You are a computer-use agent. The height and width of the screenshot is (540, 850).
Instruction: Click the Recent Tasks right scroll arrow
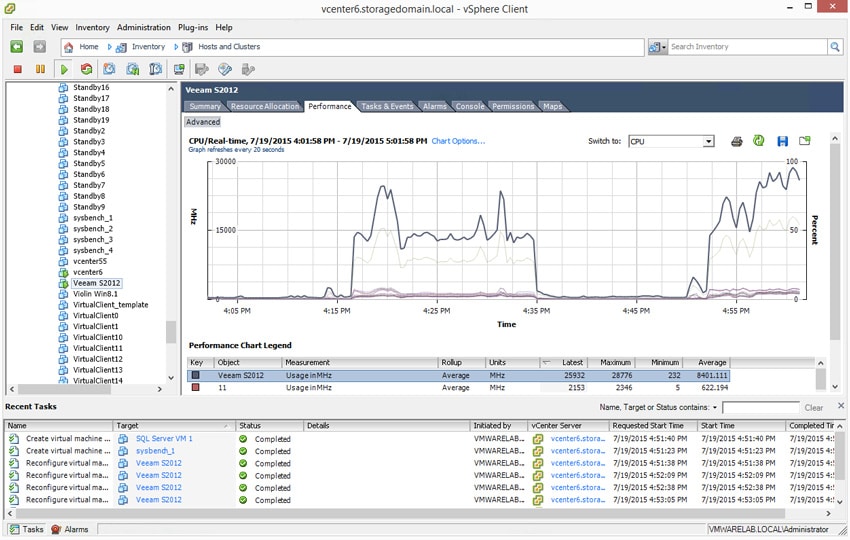coord(828,513)
